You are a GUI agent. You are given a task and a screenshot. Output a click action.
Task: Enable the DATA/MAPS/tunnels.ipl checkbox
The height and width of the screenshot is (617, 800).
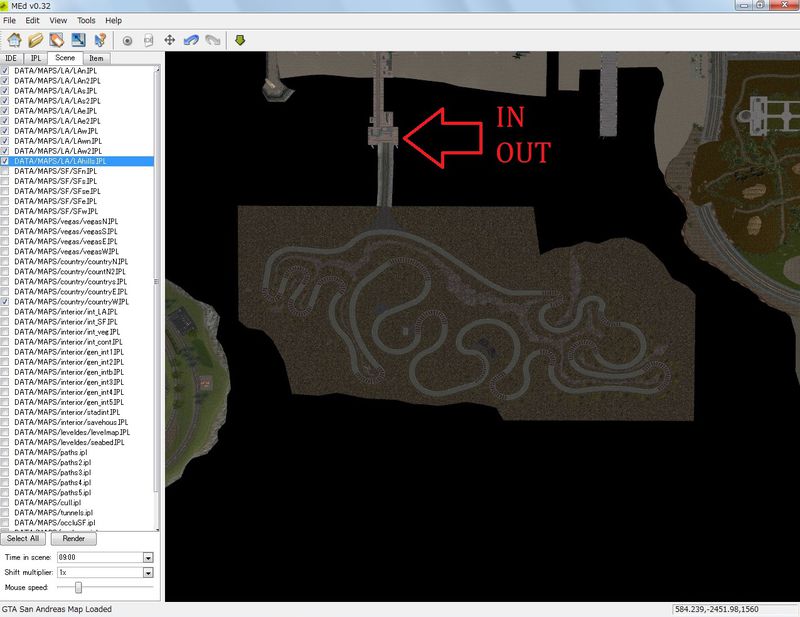pyautogui.click(x=5, y=512)
